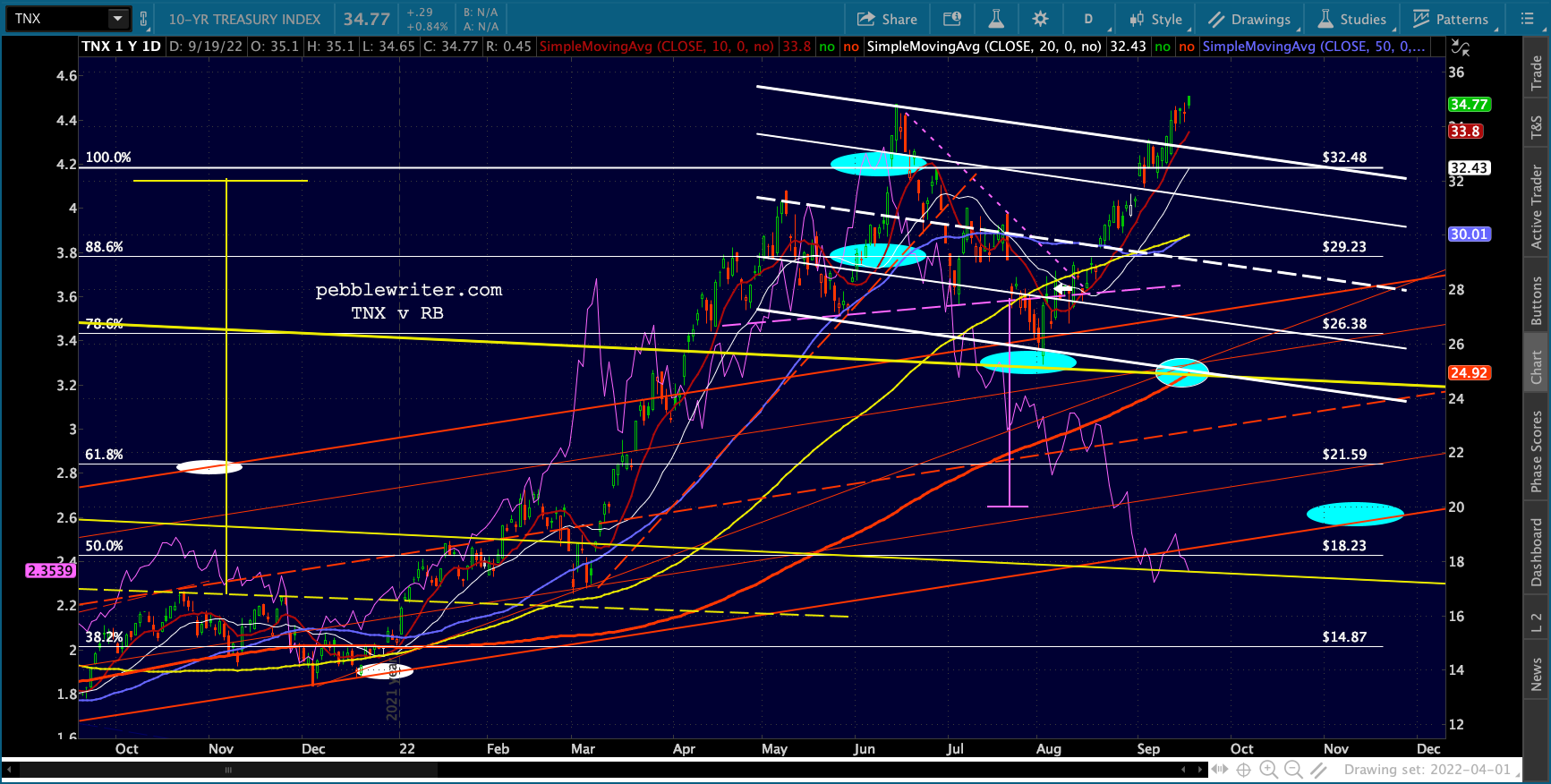Image resolution: width=1551 pixels, height=784 pixels.
Task: Click the zoom in magnifier icon
Action: point(1268,770)
